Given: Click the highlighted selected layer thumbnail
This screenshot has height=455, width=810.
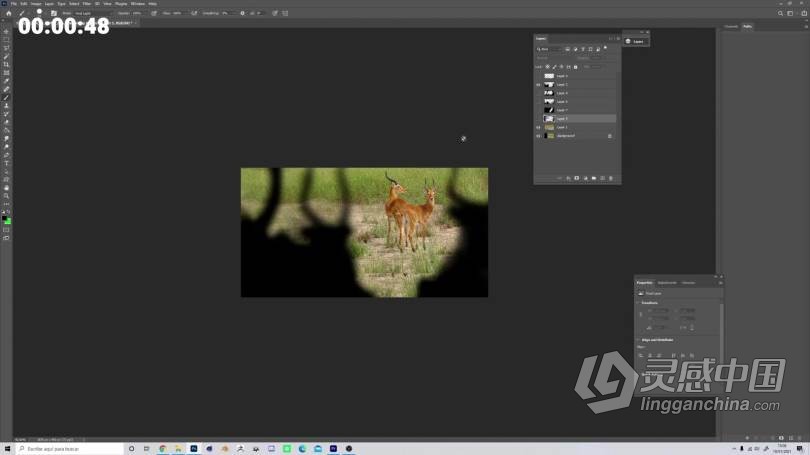Looking at the screenshot, I should coord(549,119).
